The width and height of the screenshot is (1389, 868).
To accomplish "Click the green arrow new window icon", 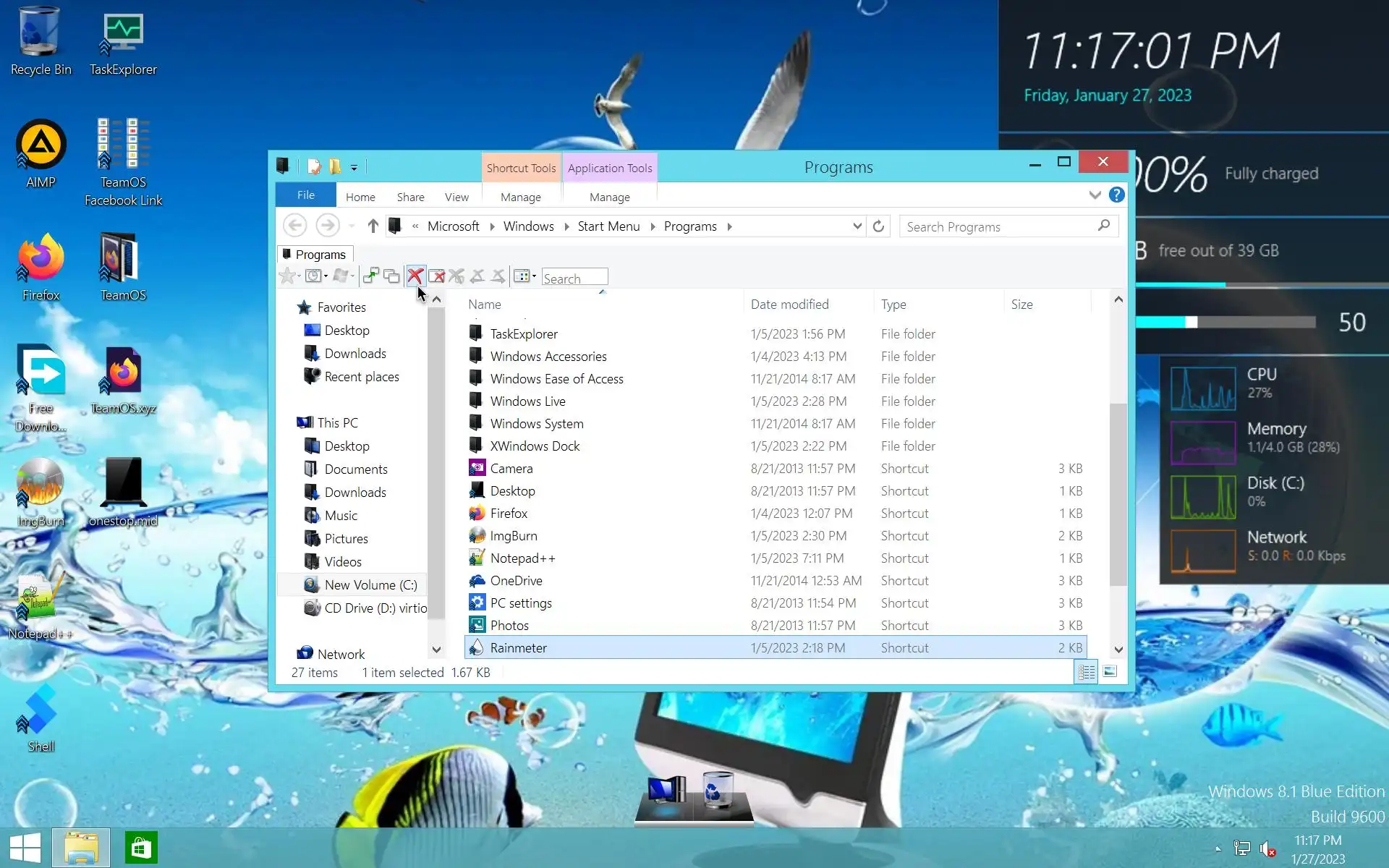I will click(x=370, y=276).
